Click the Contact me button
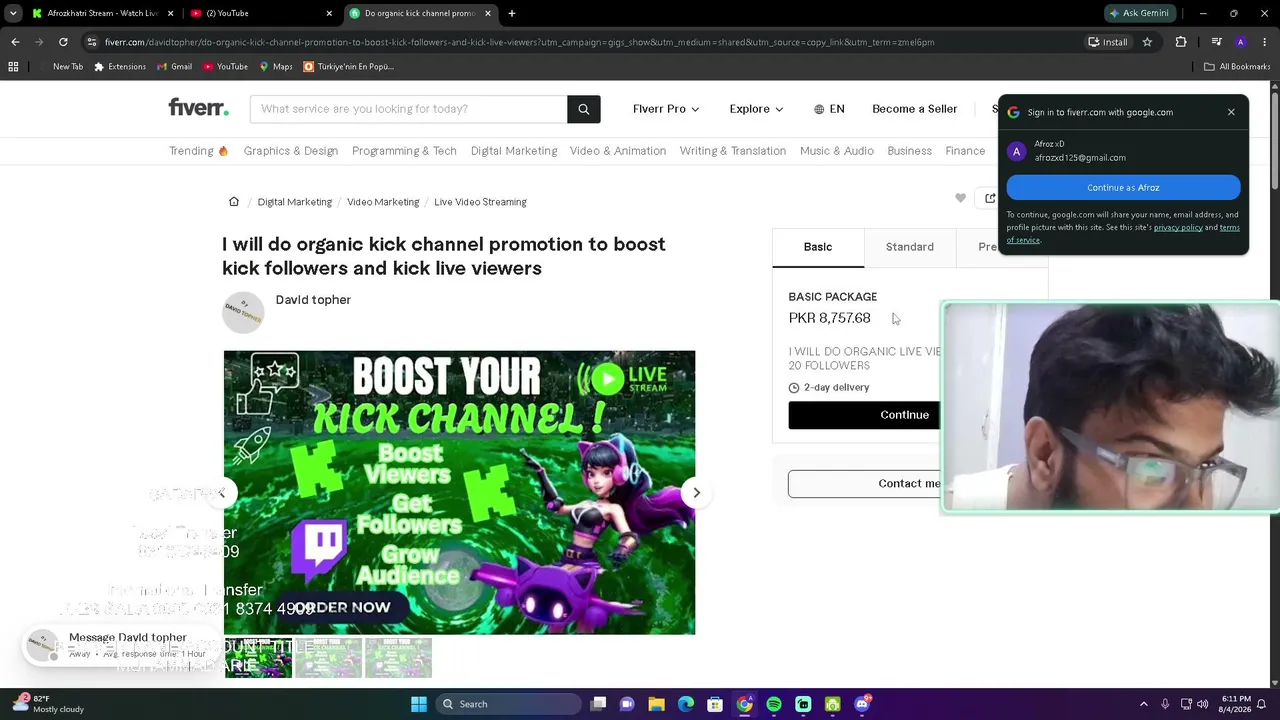Image resolution: width=1280 pixels, height=720 pixels. (864, 484)
